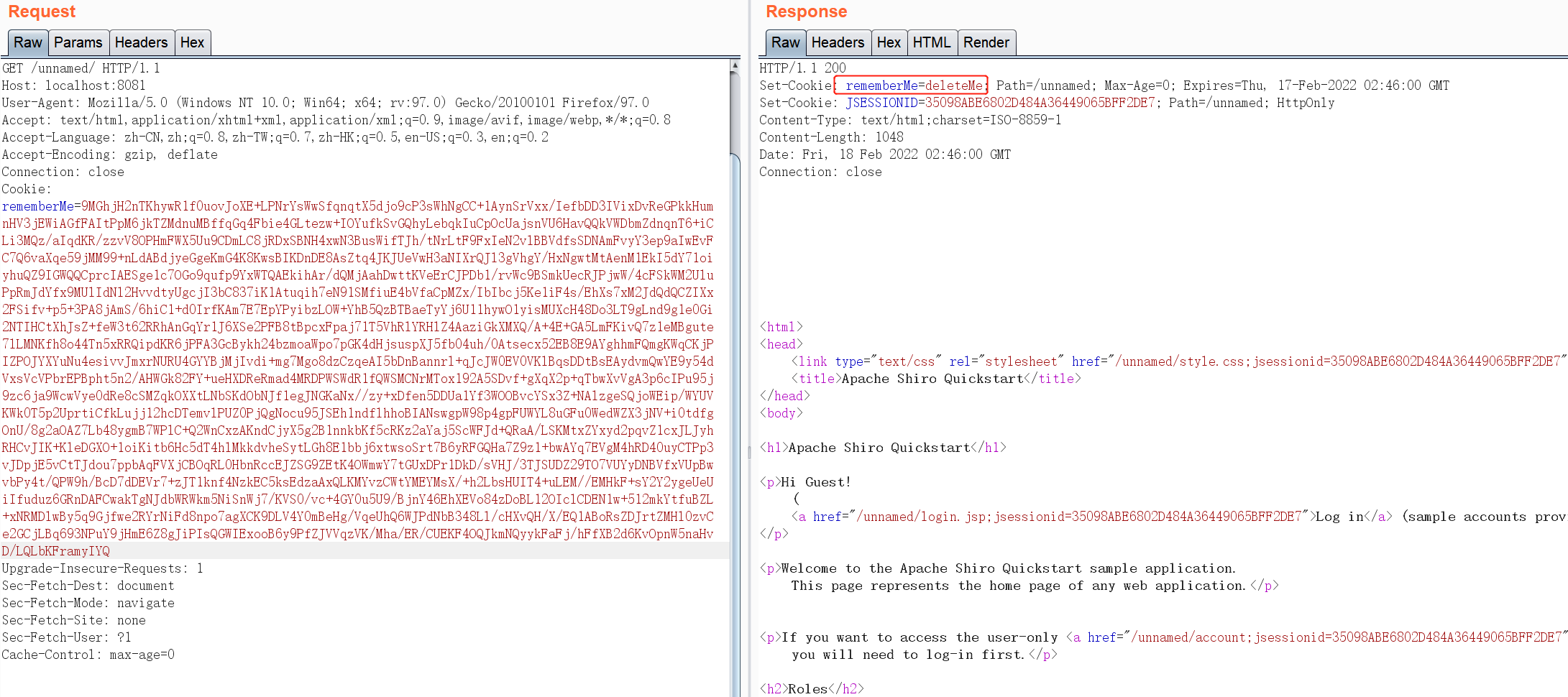Click the 'Upgrade-Insecure-Requests: 1' line
Viewport: 1568px width, 697px height.
(x=102, y=568)
